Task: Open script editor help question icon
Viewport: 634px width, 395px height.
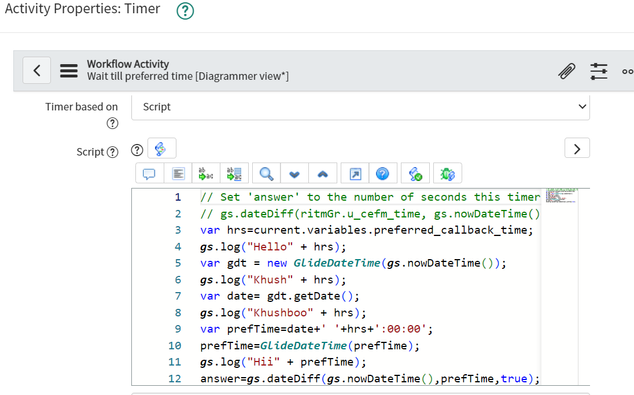Action: pyautogui.click(x=137, y=150)
